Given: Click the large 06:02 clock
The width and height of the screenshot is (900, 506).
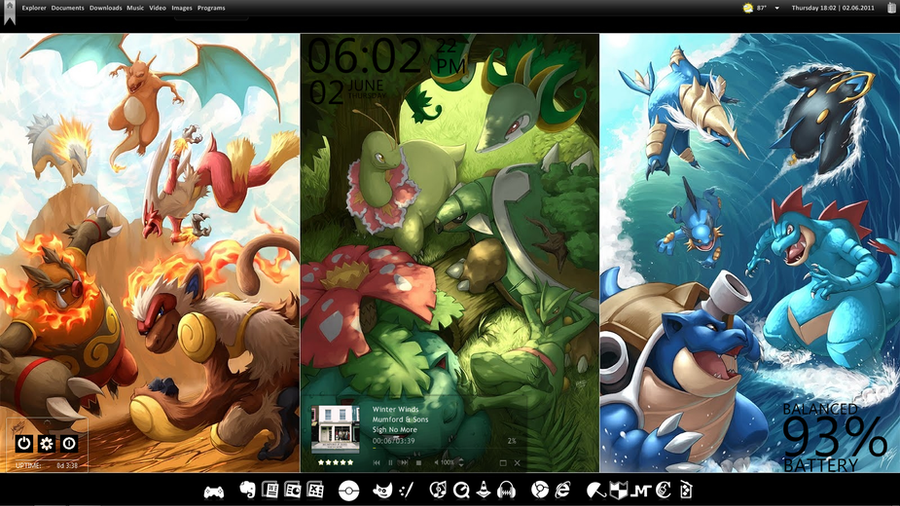Looking at the screenshot, I should [x=365, y=56].
